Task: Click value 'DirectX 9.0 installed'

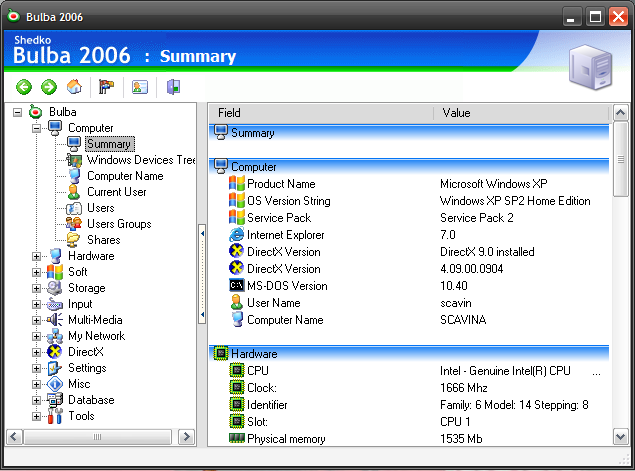Action: (x=487, y=252)
